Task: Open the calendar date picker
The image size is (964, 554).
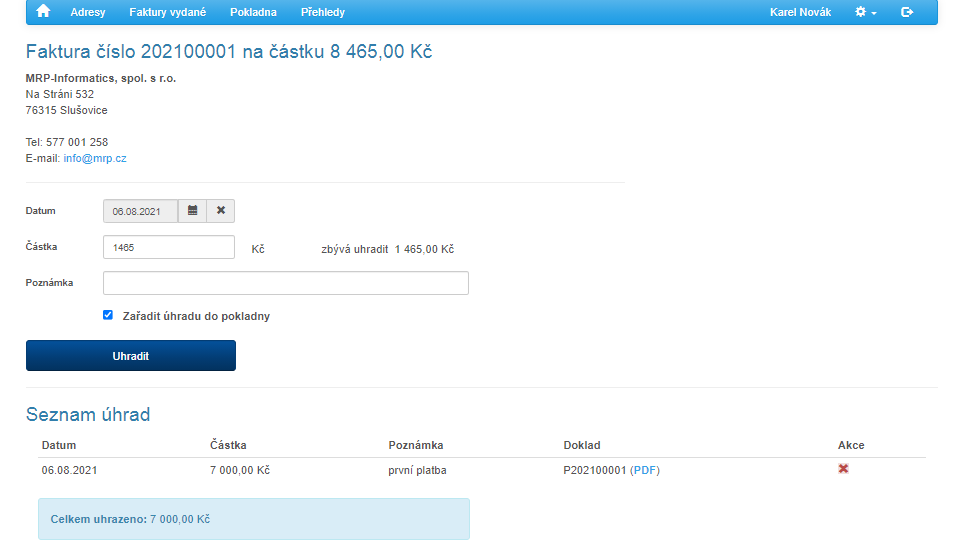Action: (192, 211)
